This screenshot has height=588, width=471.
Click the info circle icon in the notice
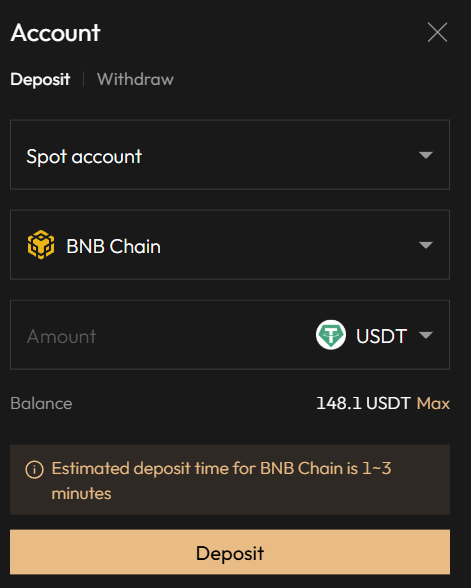click(x=34, y=469)
